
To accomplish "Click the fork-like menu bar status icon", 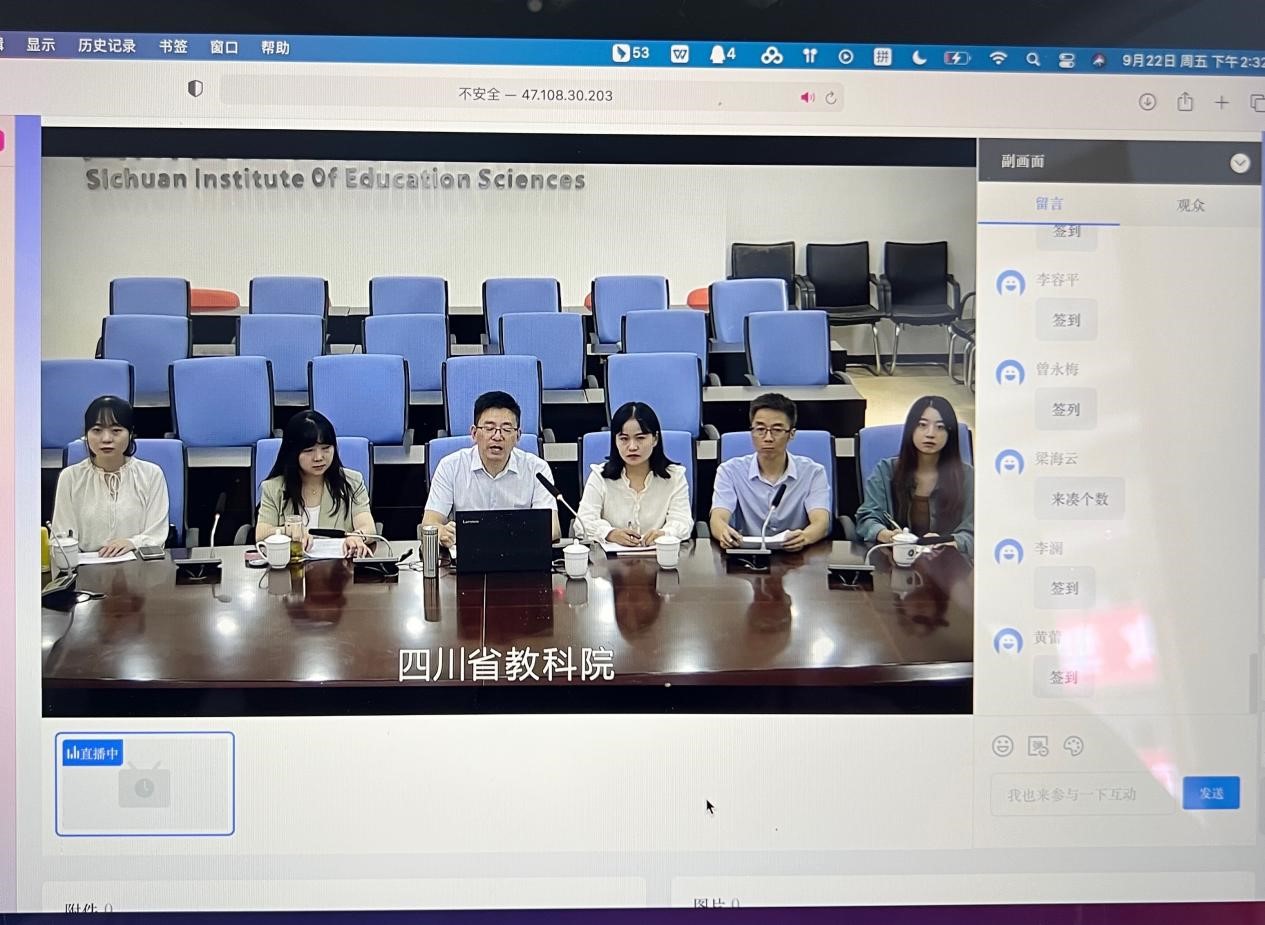I will coord(810,56).
